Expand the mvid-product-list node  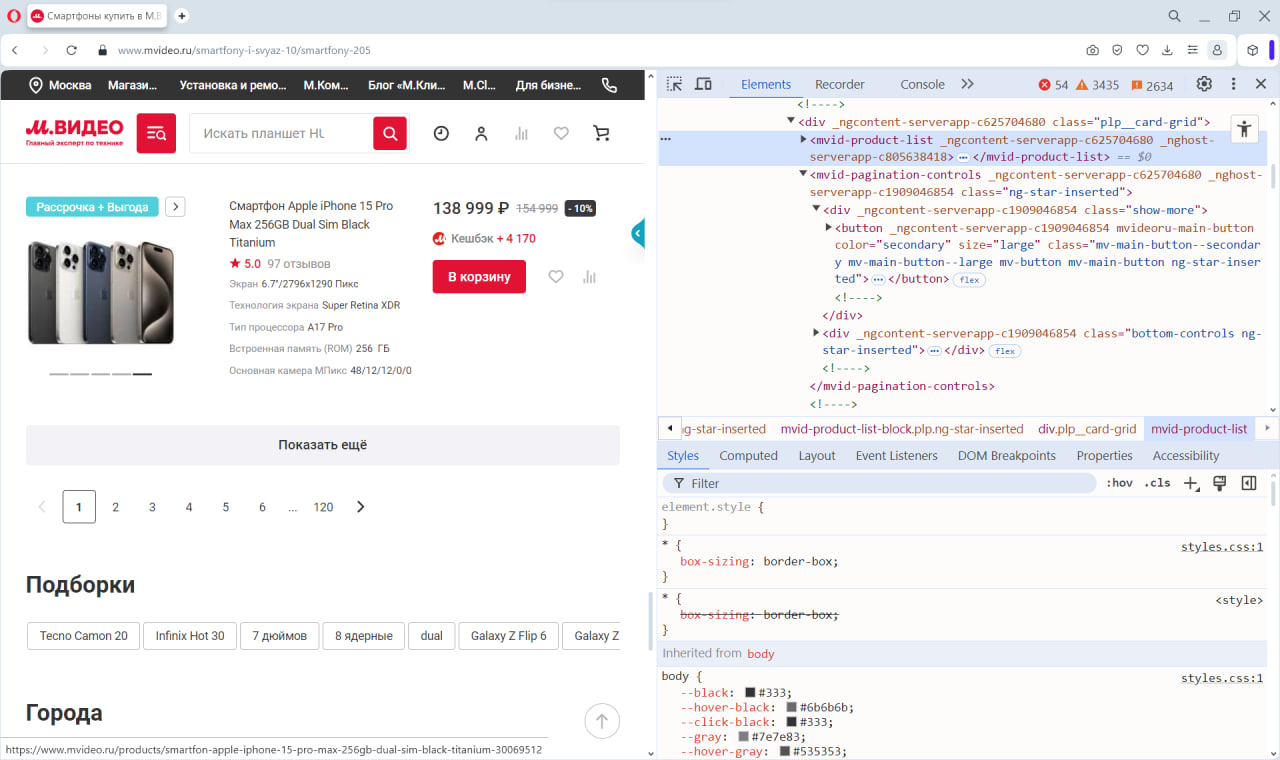[804, 140]
